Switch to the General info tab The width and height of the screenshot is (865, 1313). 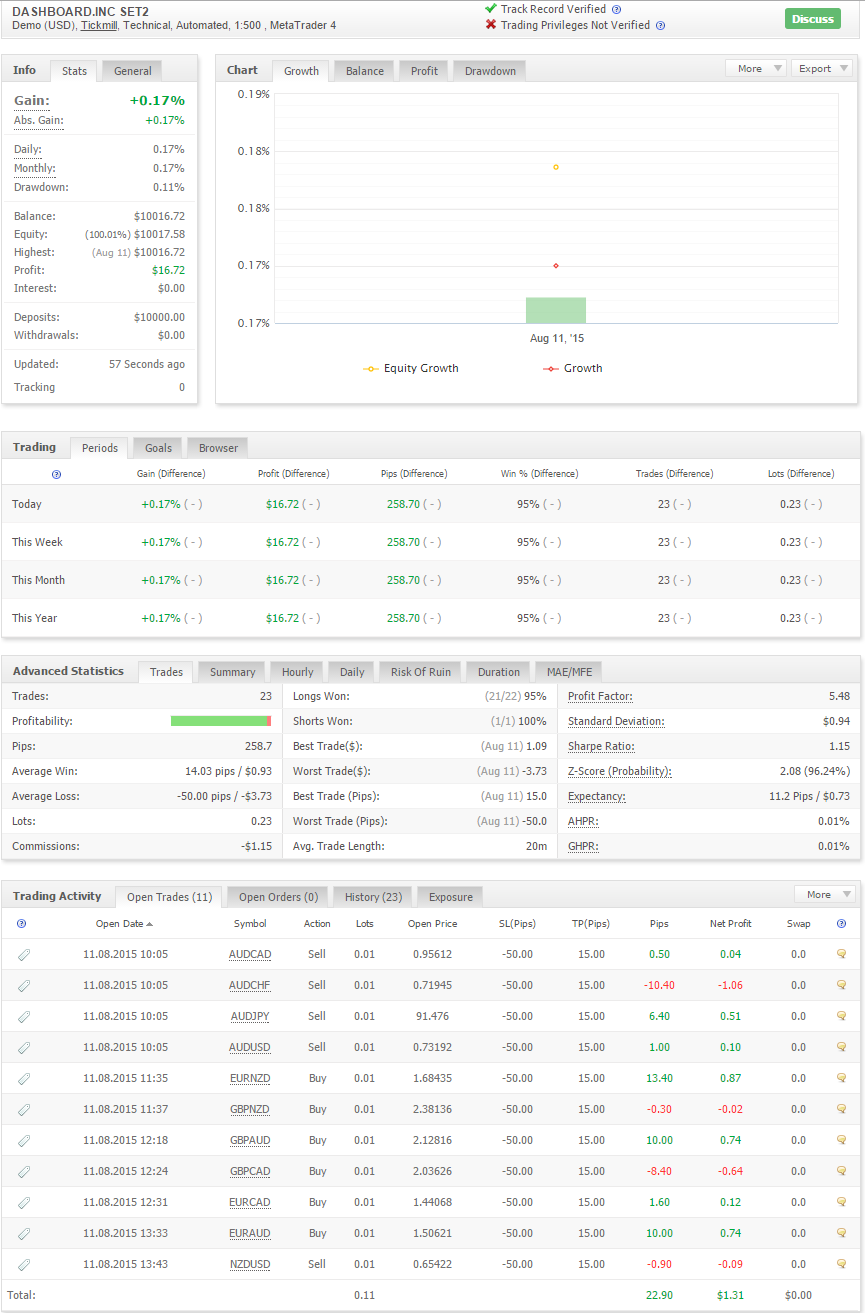coord(132,71)
